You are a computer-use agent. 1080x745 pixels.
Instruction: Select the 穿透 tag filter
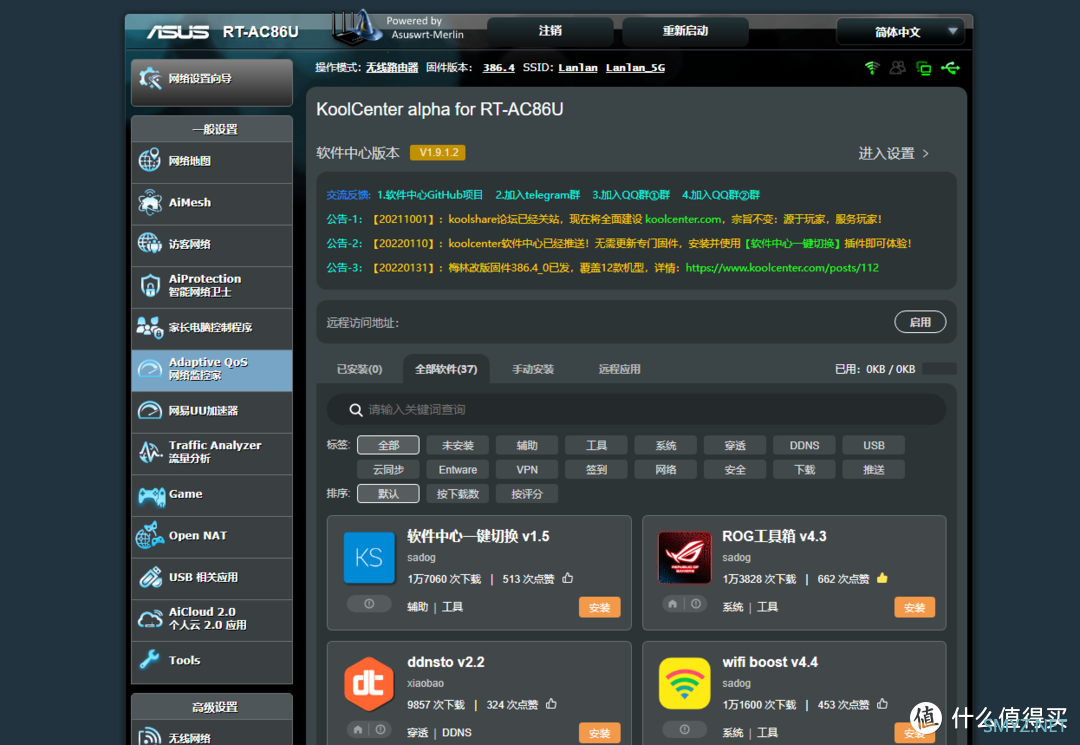tap(735, 445)
